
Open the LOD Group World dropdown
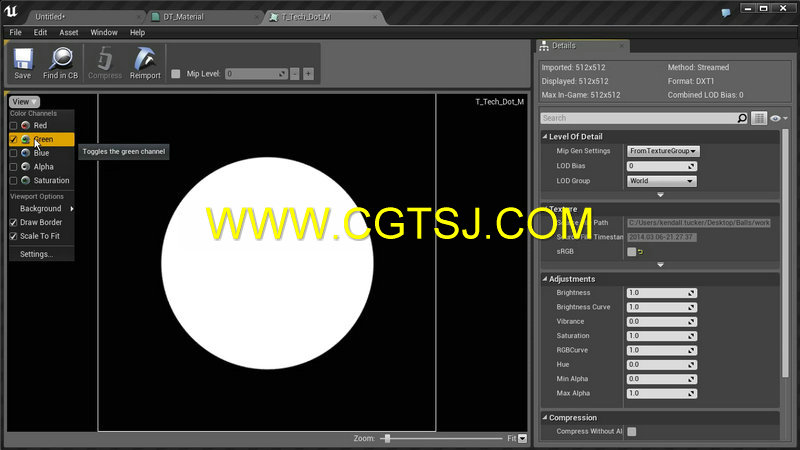click(x=661, y=181)
